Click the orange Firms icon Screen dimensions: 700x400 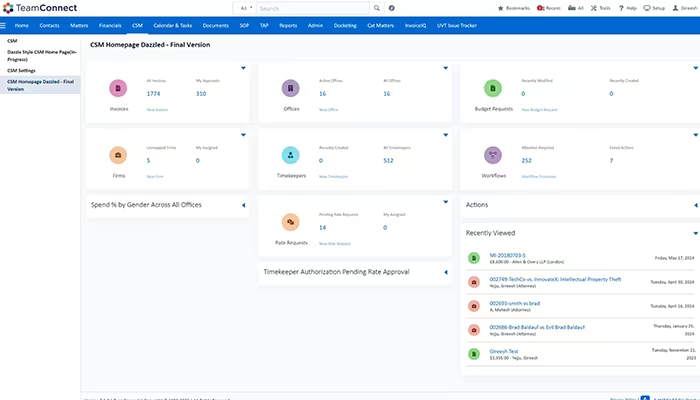tap(118, 155)
